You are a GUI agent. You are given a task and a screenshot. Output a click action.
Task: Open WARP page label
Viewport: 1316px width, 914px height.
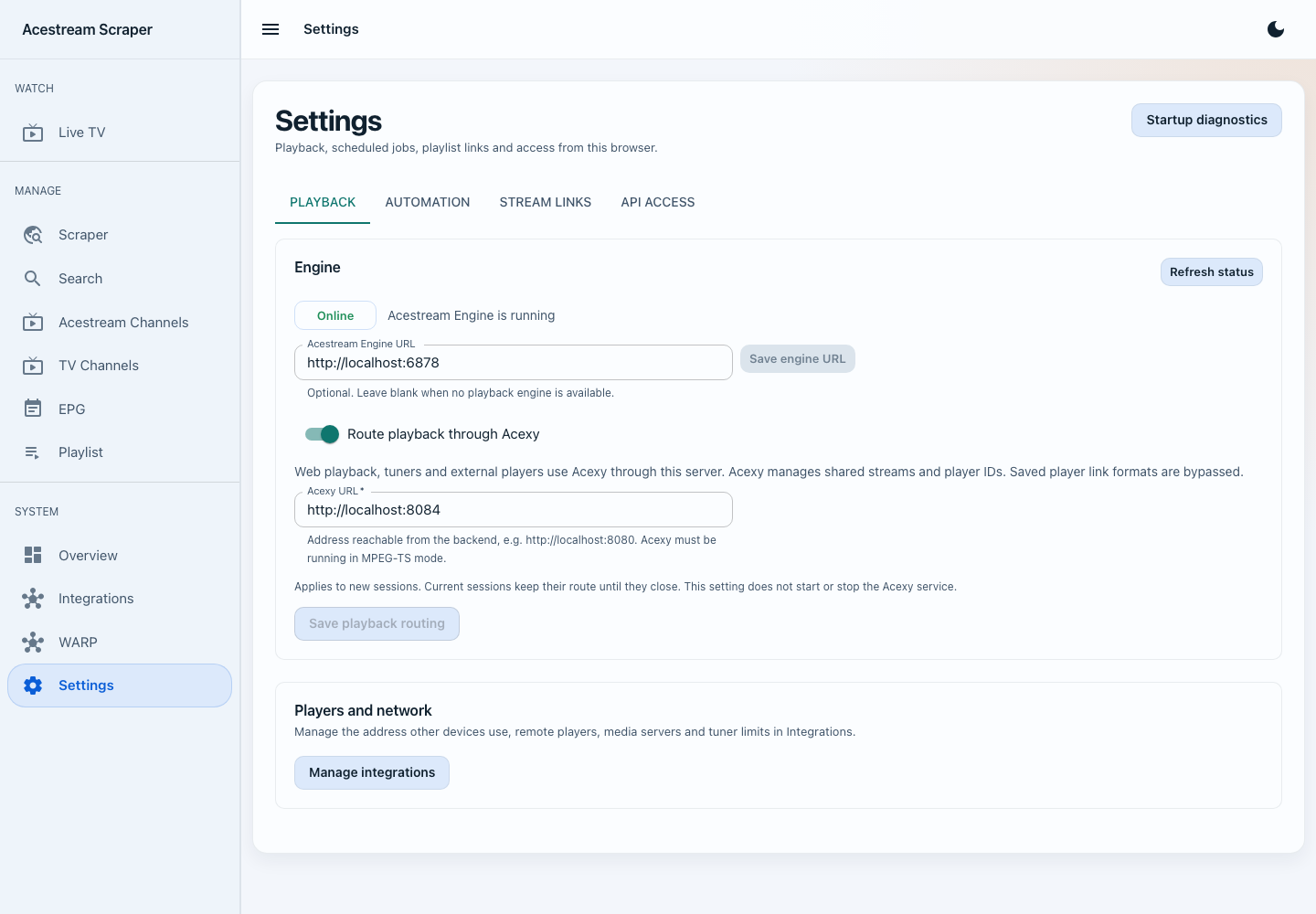78,643
